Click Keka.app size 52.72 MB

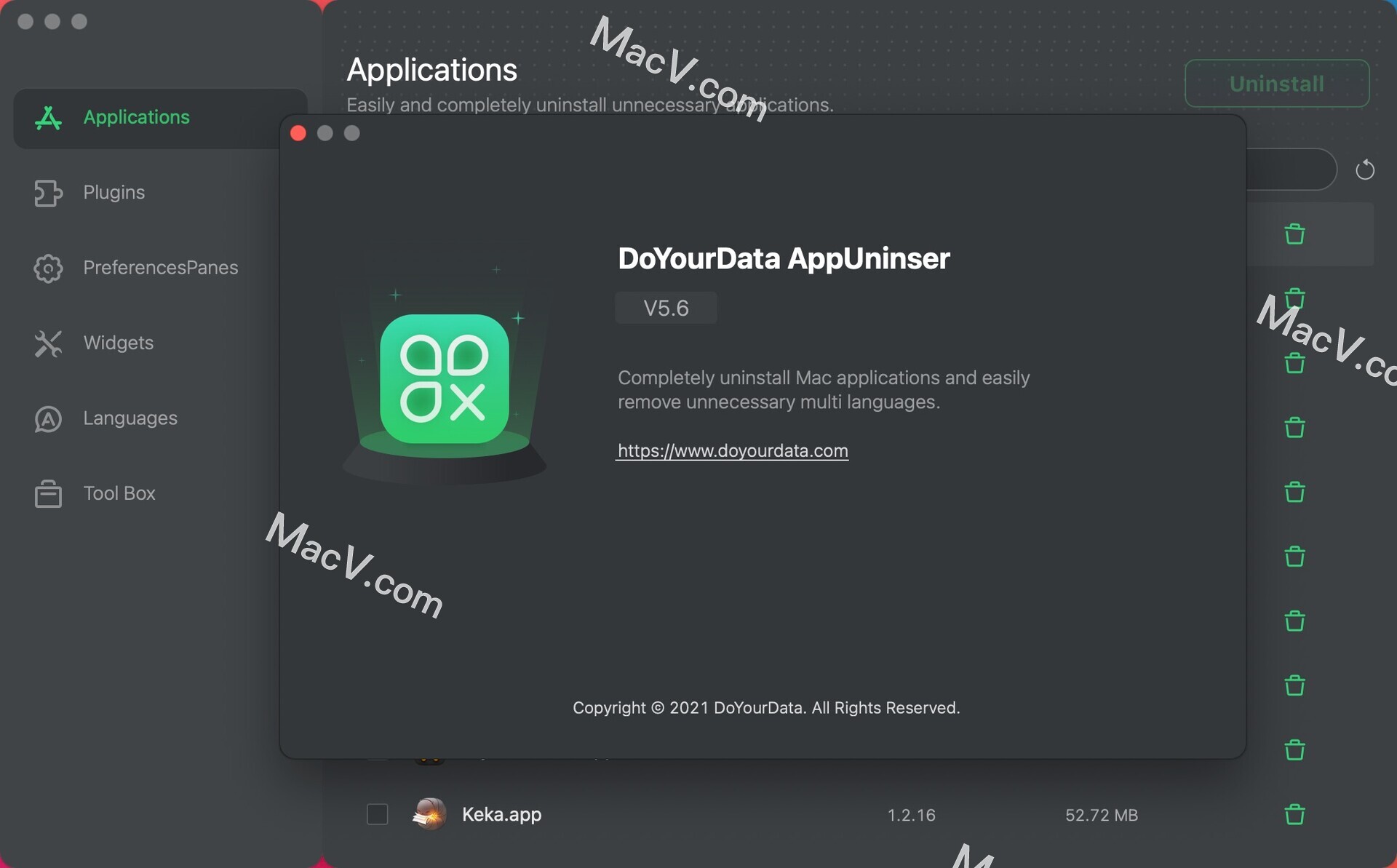click(x=1101, y=815)
